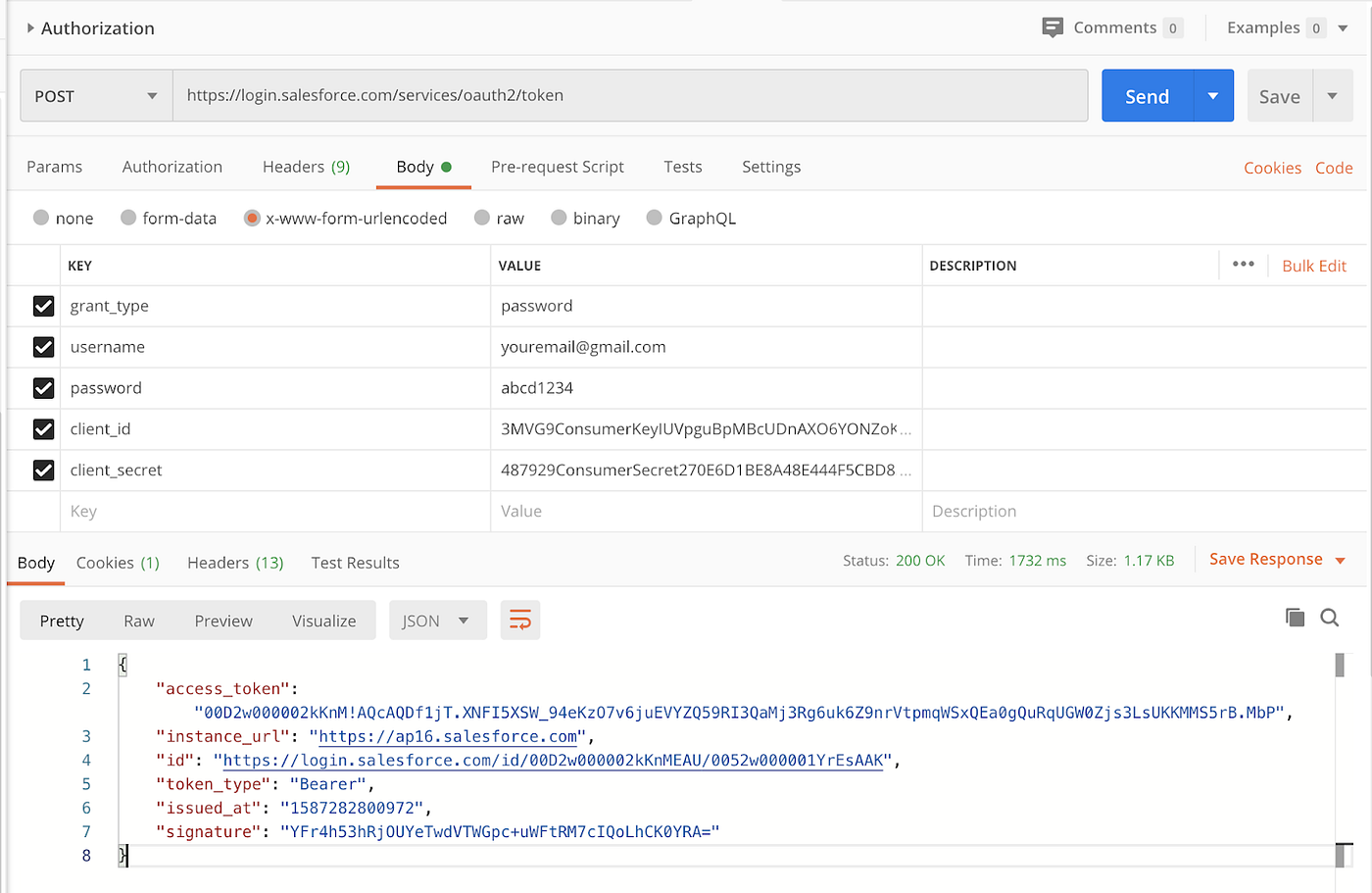Click the Bulk Edit link

click(x=1314, y=266)
